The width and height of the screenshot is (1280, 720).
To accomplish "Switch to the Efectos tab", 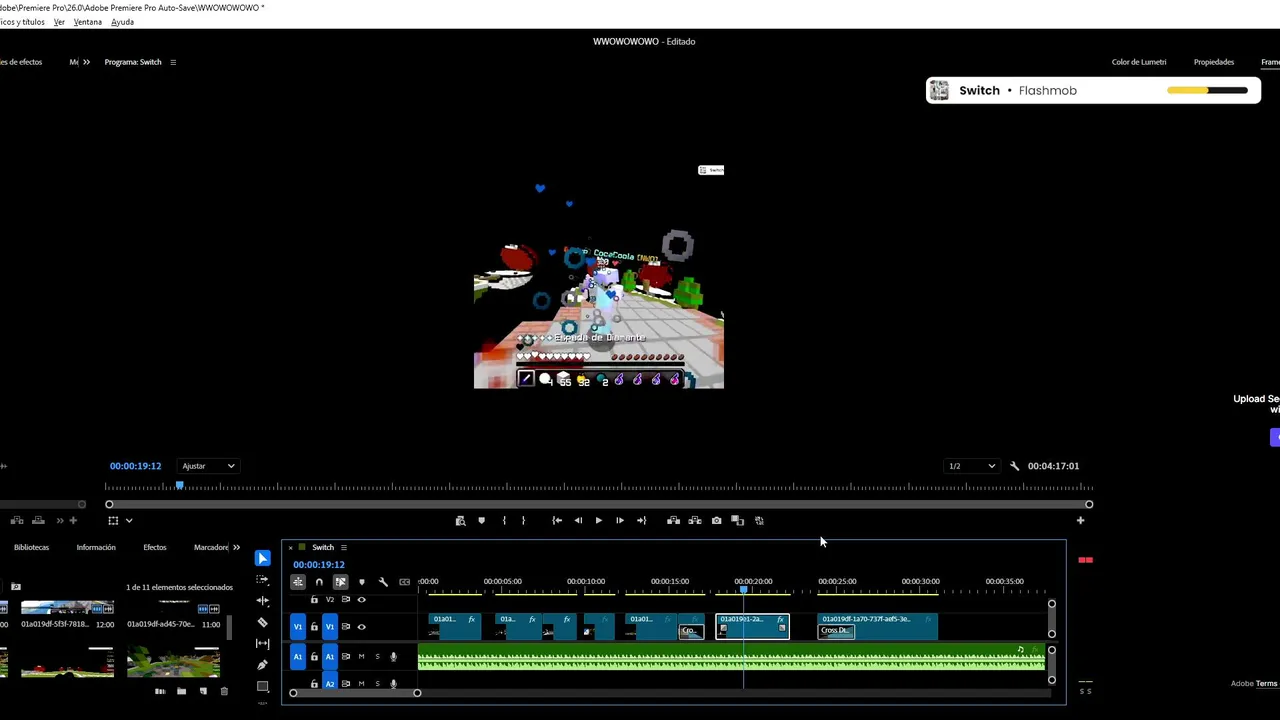I will coord(155,548).
